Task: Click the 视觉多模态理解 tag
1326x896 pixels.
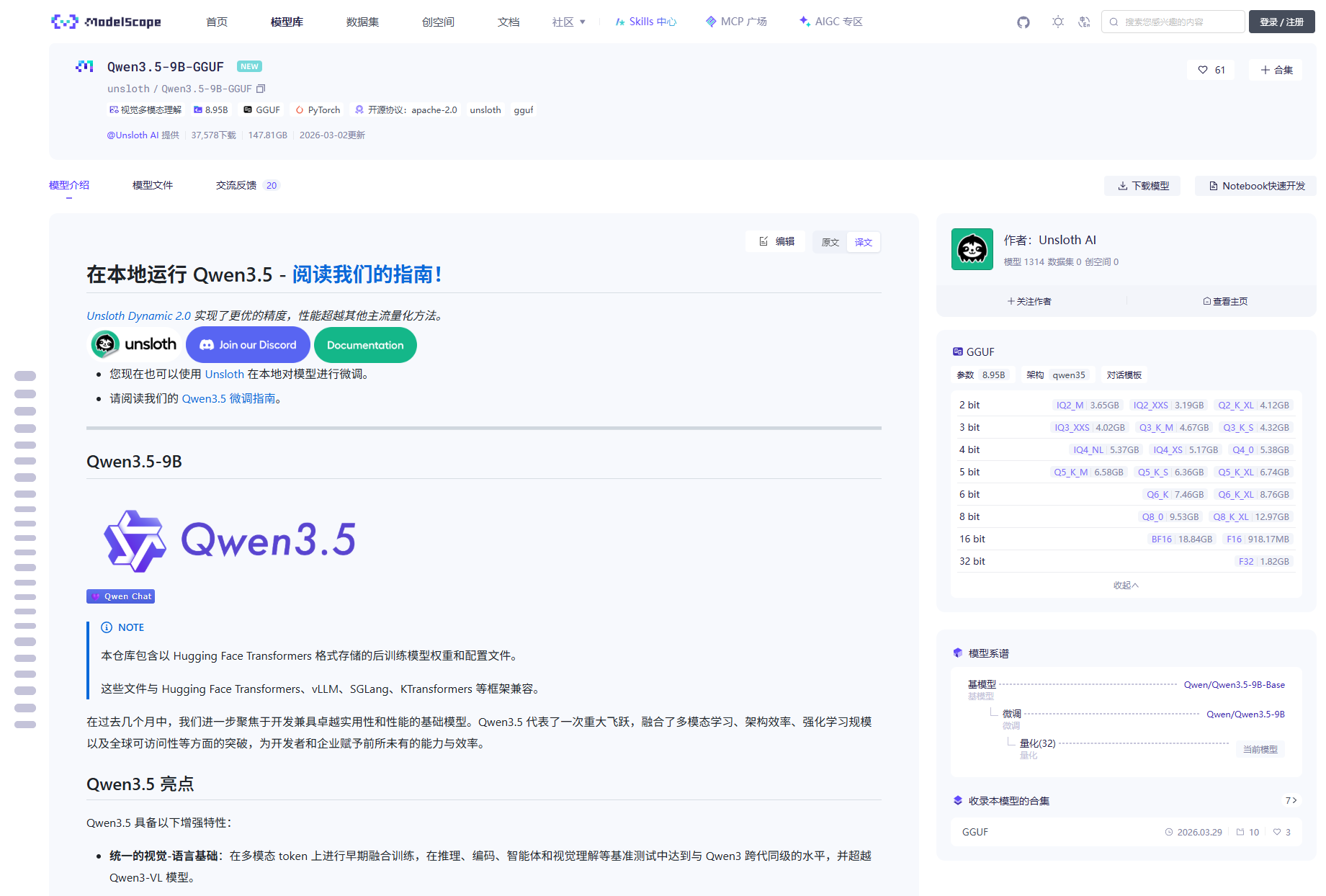Action: [x=145, y=110]
